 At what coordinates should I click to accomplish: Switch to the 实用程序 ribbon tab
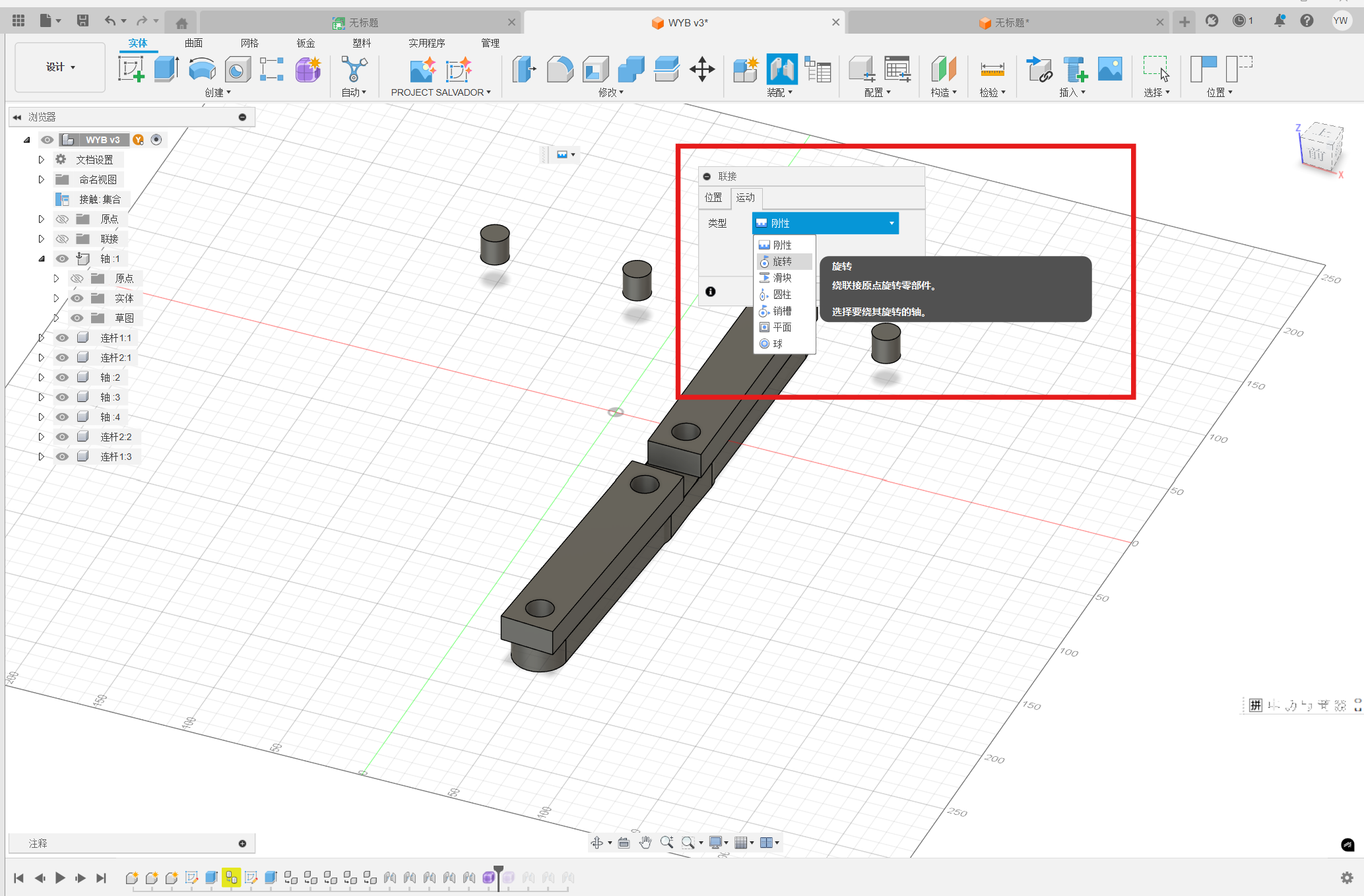click(x=426, y=43)
